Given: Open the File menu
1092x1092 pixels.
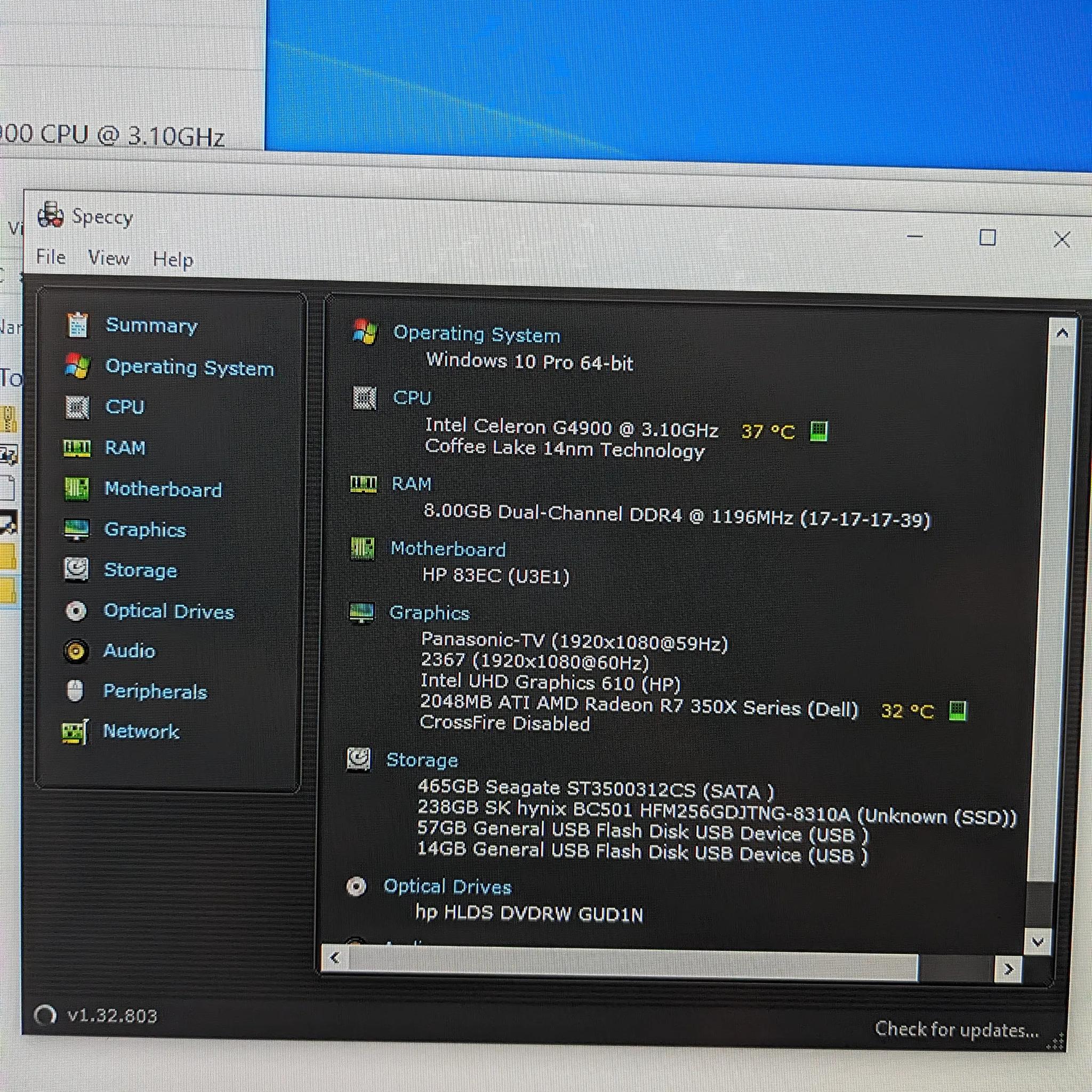Looking at the screenshot, I should pos(51,257).
